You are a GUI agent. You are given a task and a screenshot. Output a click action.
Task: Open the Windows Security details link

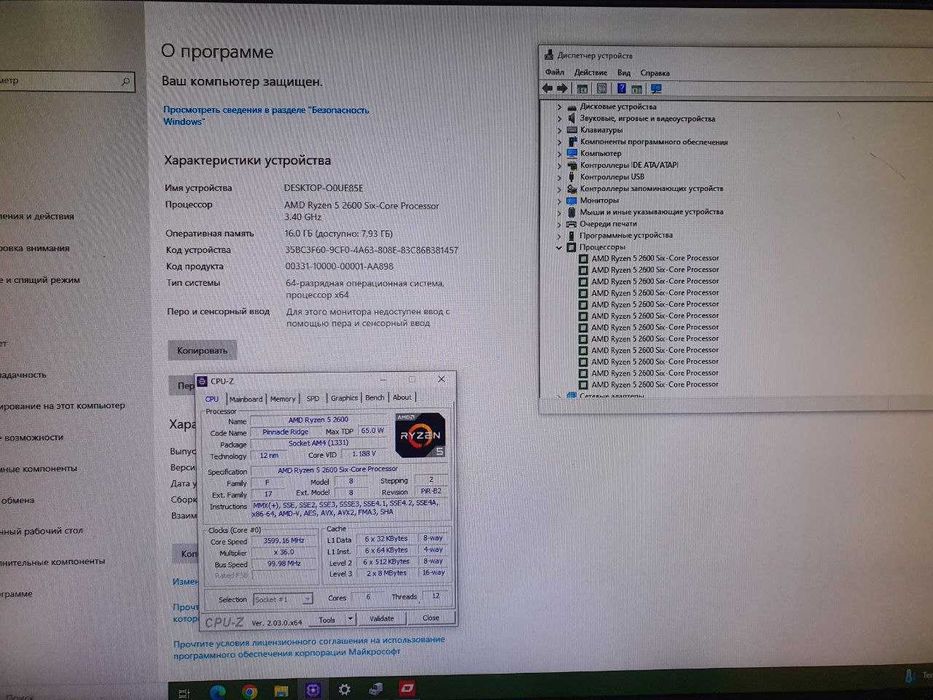click(266, 115)
